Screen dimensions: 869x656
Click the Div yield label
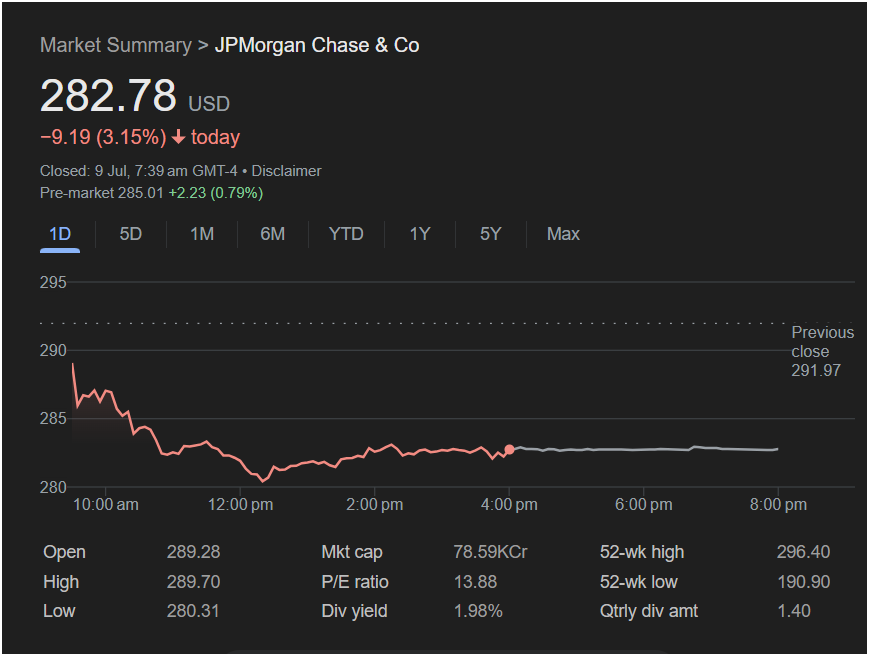tap(354, 611)
